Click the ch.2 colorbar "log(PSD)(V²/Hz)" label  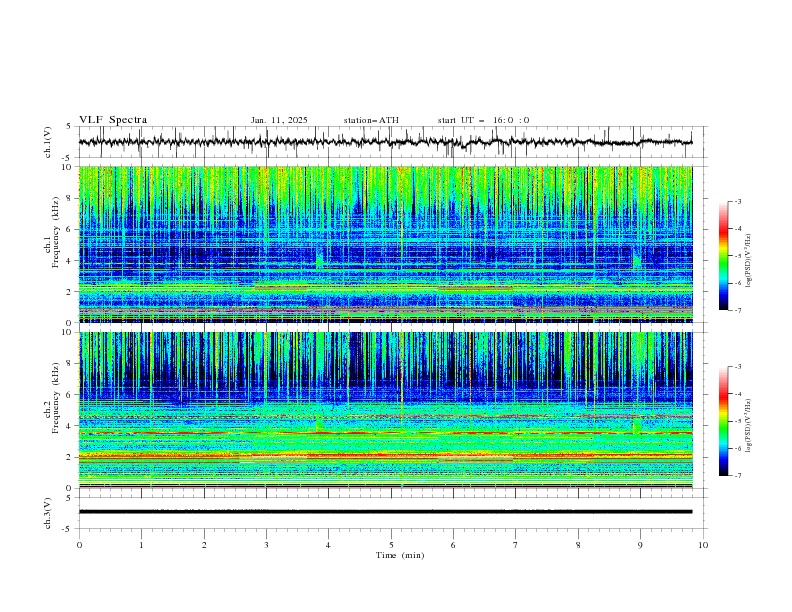(x=749, y=426)
